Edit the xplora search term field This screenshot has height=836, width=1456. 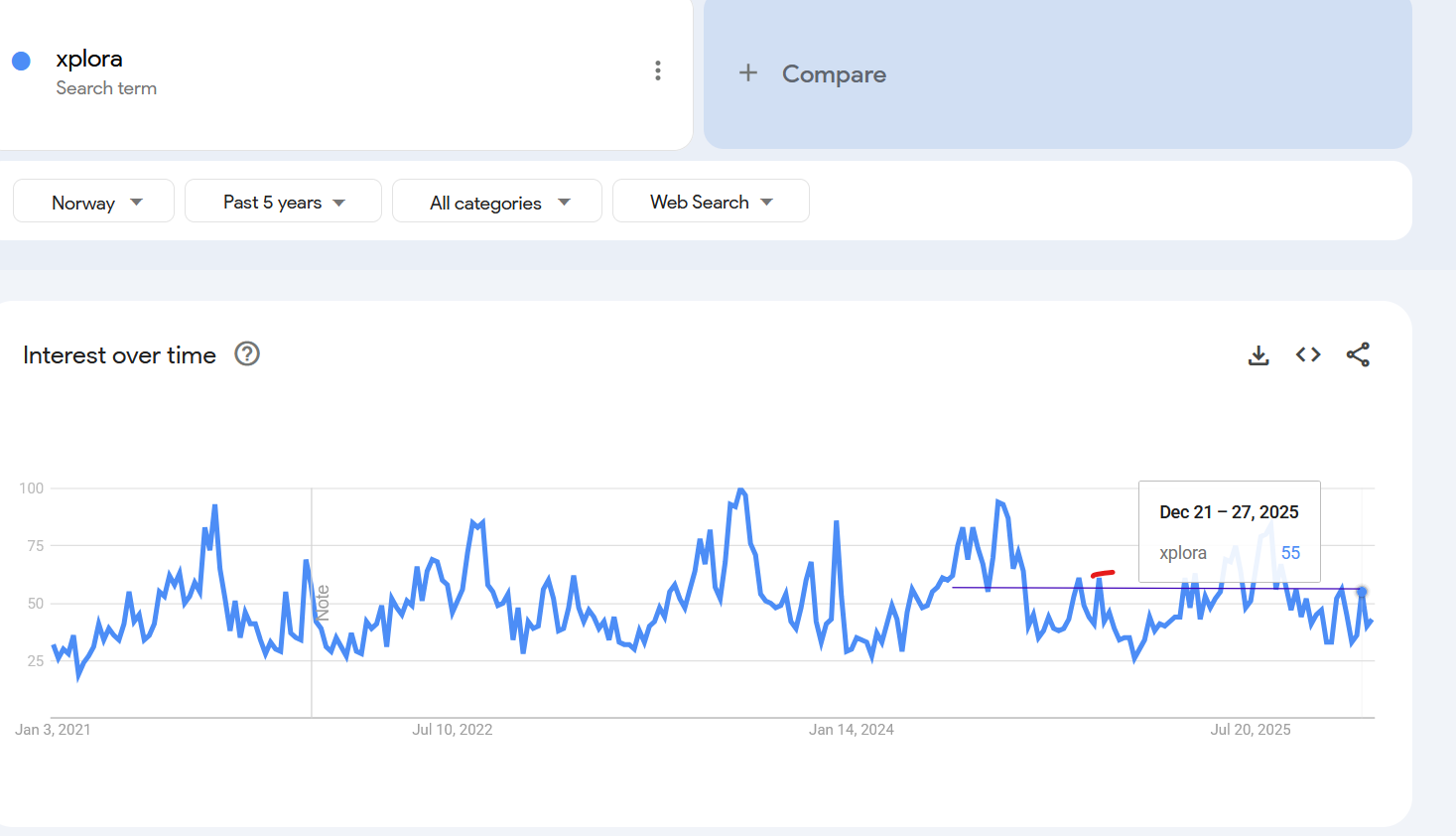click(89, 60)
